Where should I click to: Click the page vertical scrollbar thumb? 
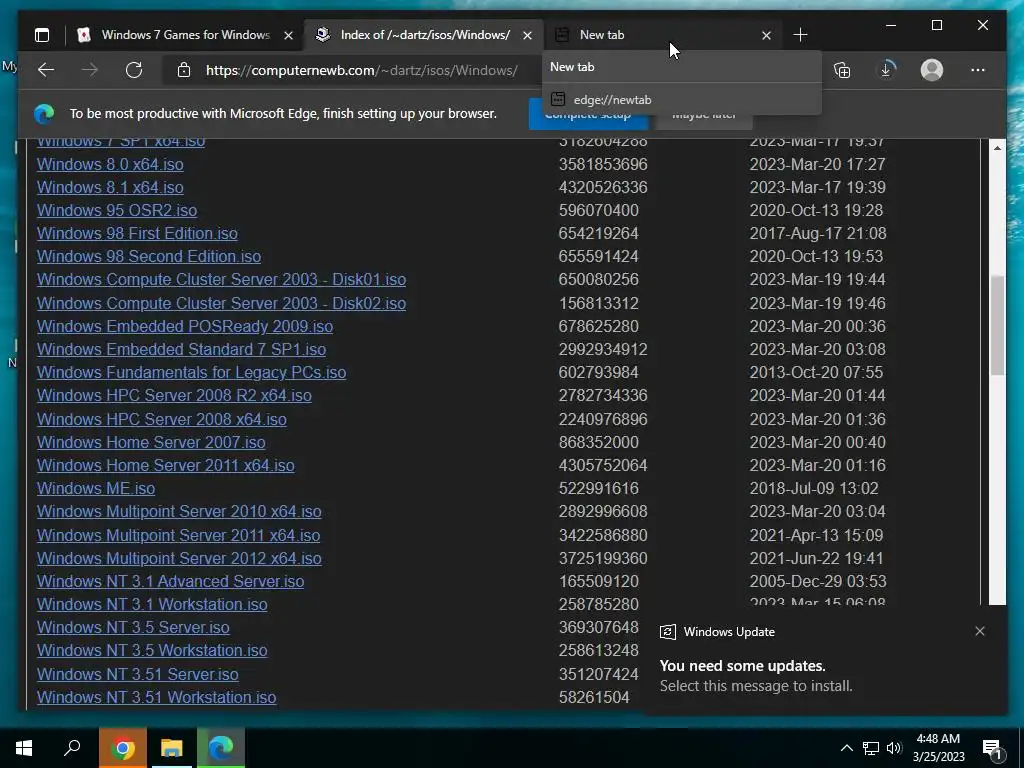click(x=997, y=325)
